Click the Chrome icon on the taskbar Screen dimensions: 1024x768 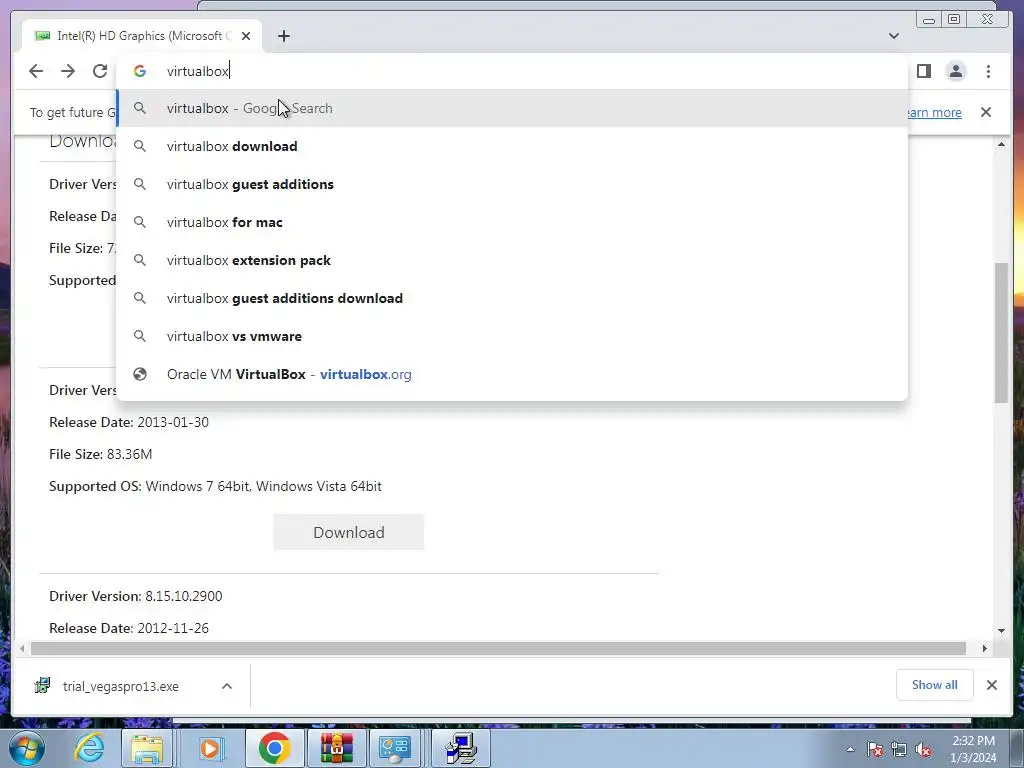click(x=274, y=748)
